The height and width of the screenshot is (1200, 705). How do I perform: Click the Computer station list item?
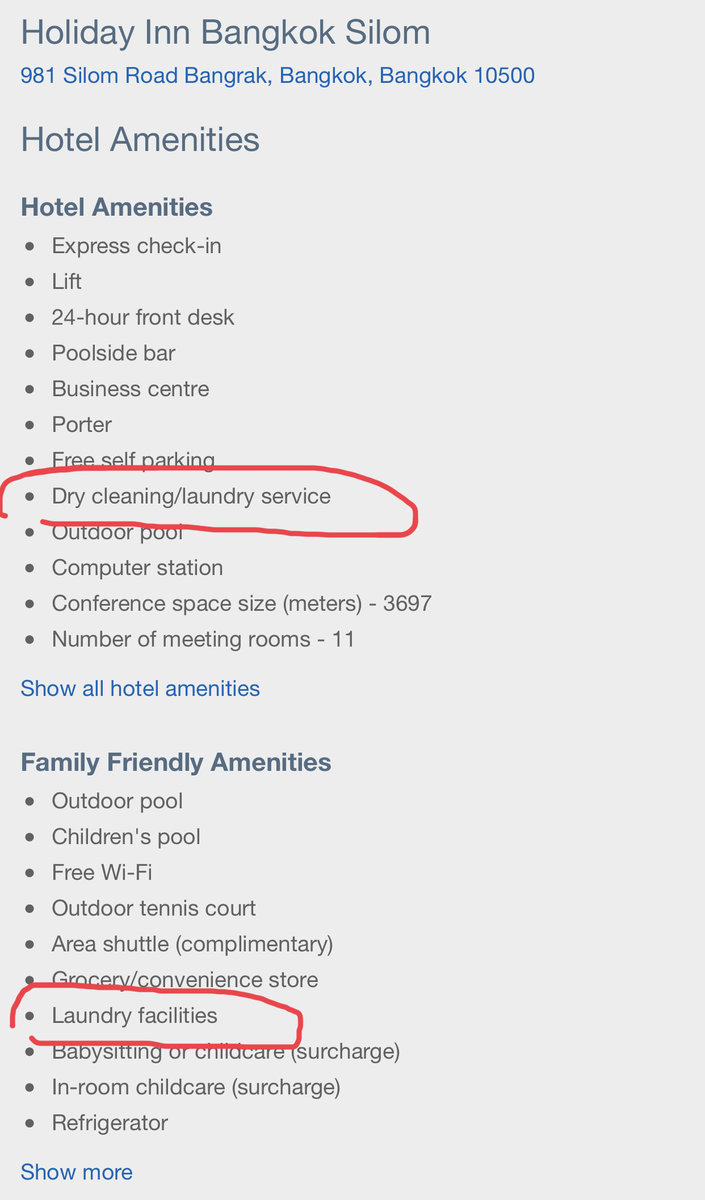pyautogui.click(x=138, y=568)
